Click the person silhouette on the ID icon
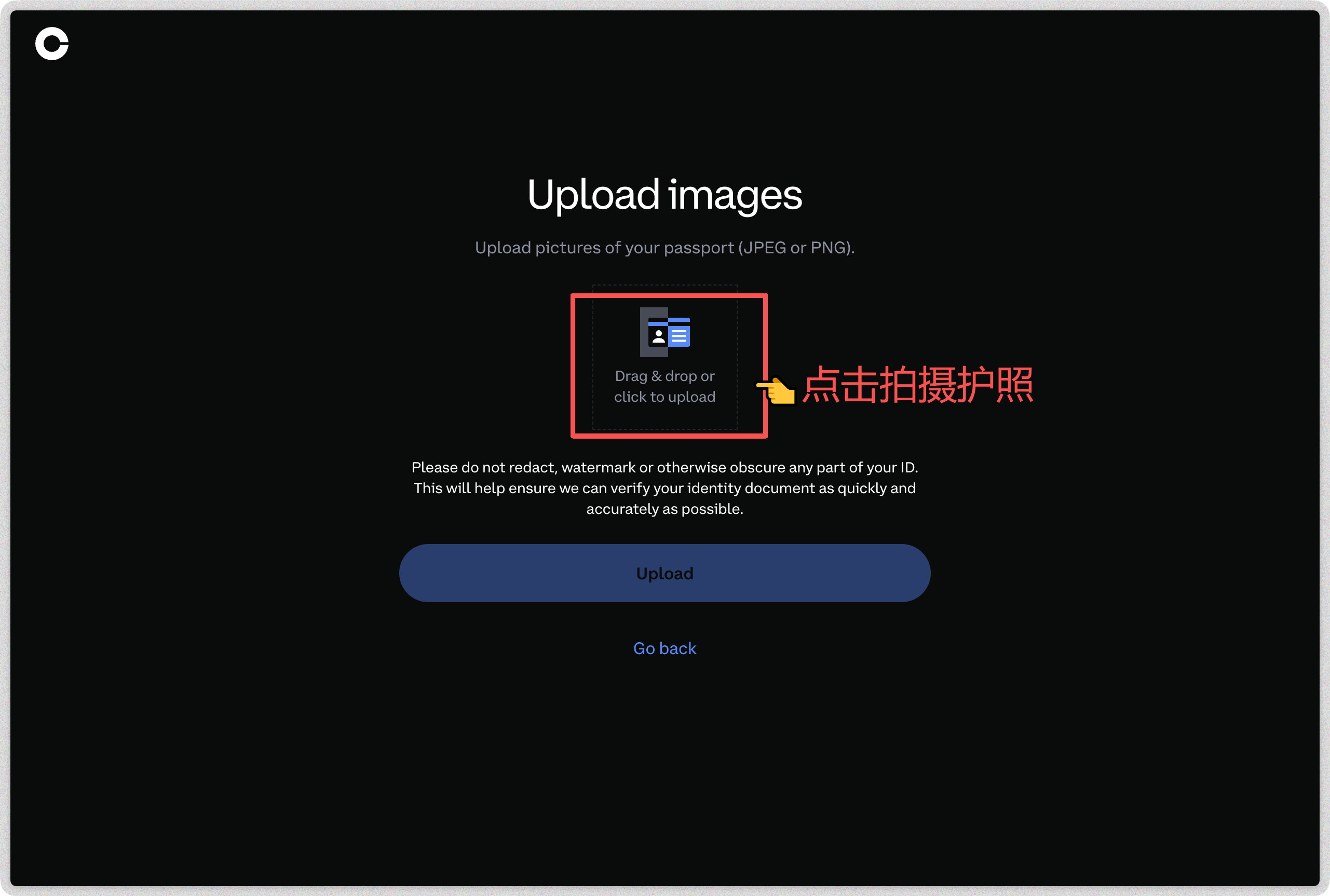 (x=658, y=336)
